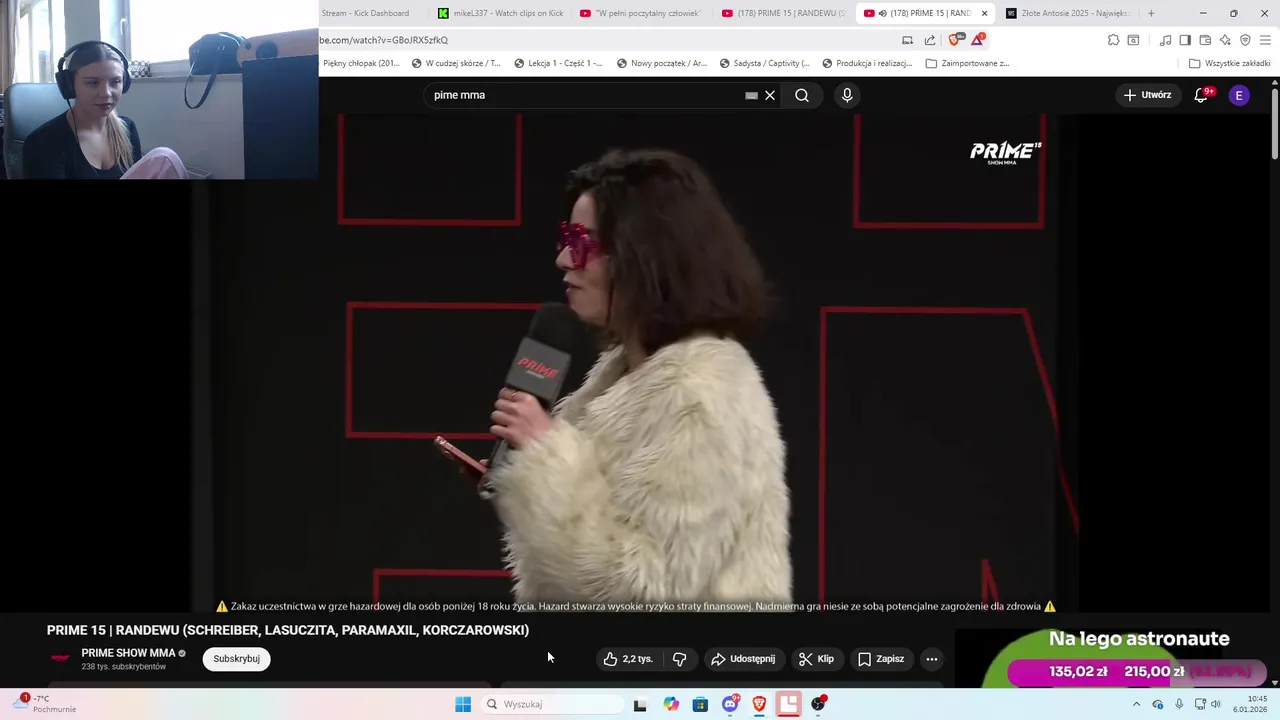Open Windows Start menu
Viewport: 1280px width, 720px height.
[463, 704]
